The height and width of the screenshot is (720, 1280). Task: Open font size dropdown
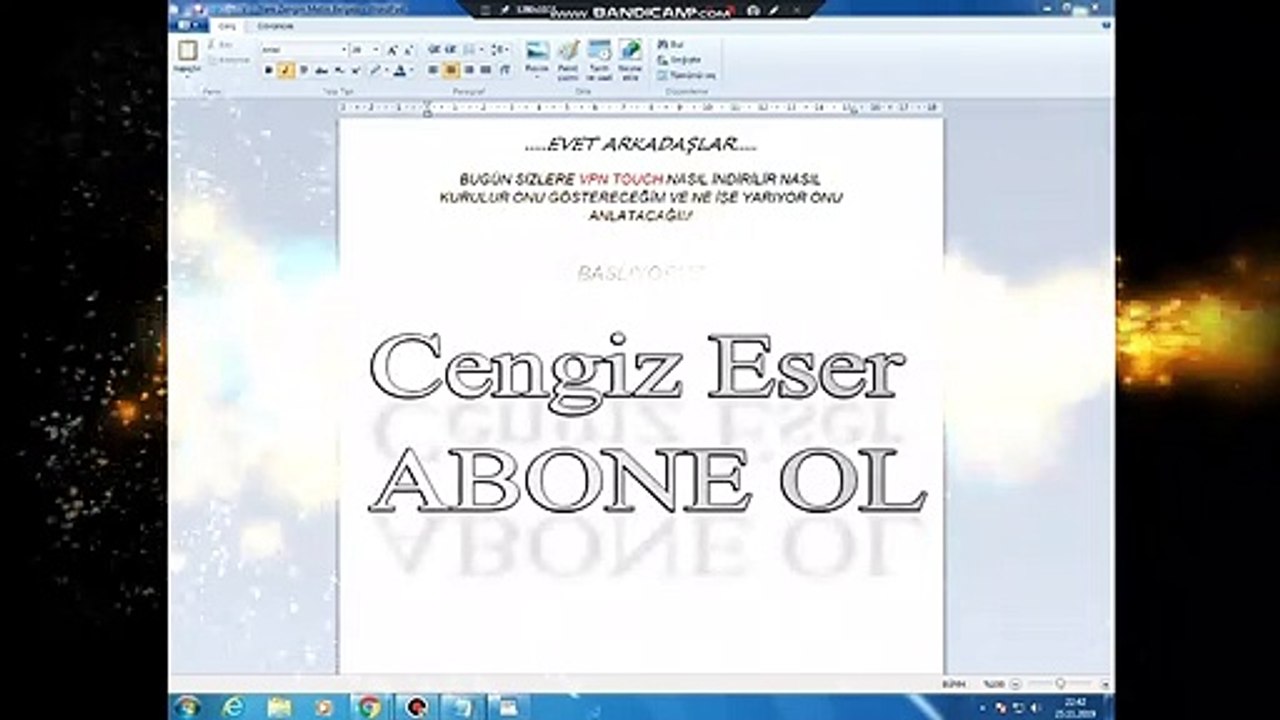click(x=377, y=49)
